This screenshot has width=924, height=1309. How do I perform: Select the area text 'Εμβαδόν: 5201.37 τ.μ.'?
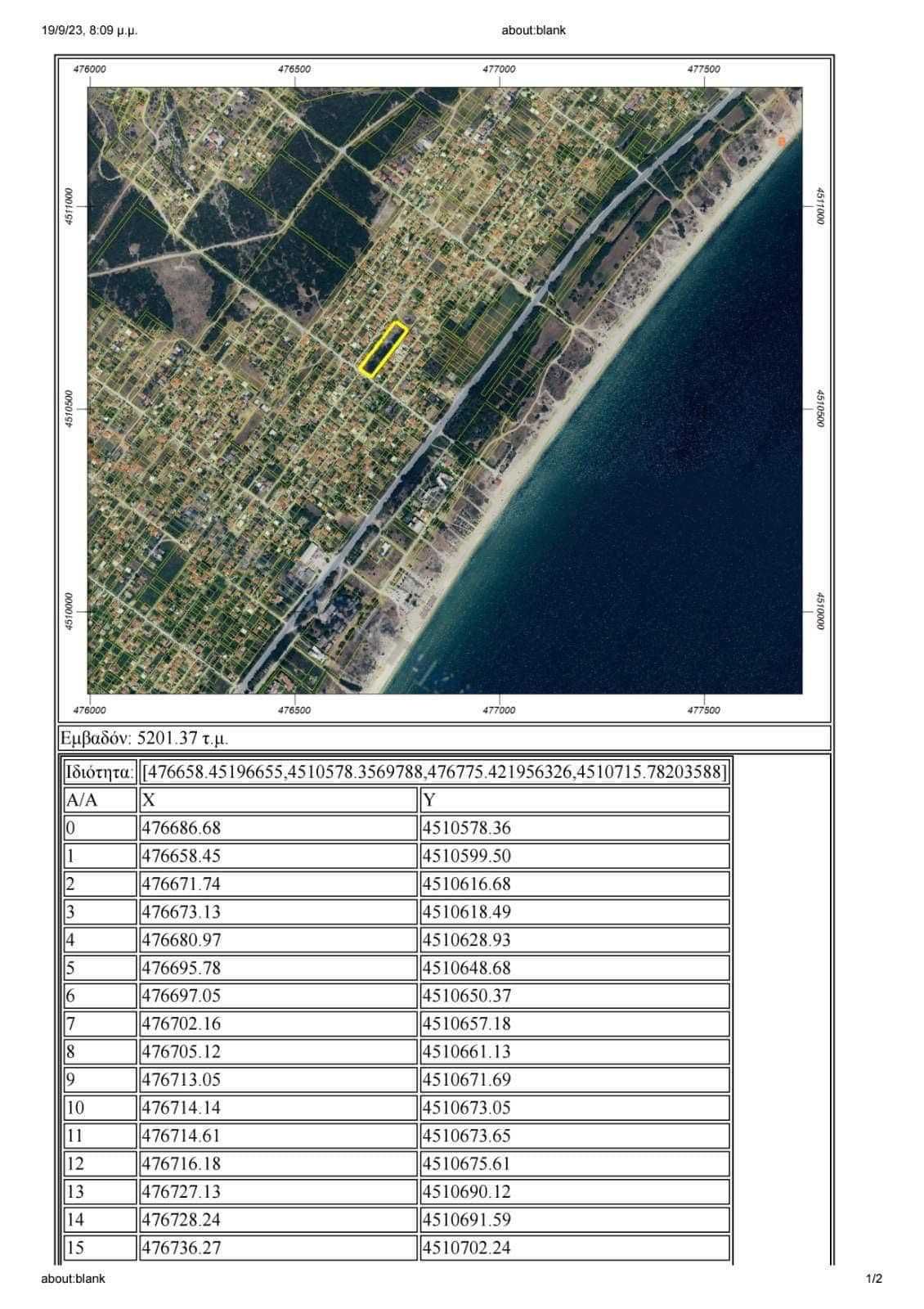[x=145, y=738]
